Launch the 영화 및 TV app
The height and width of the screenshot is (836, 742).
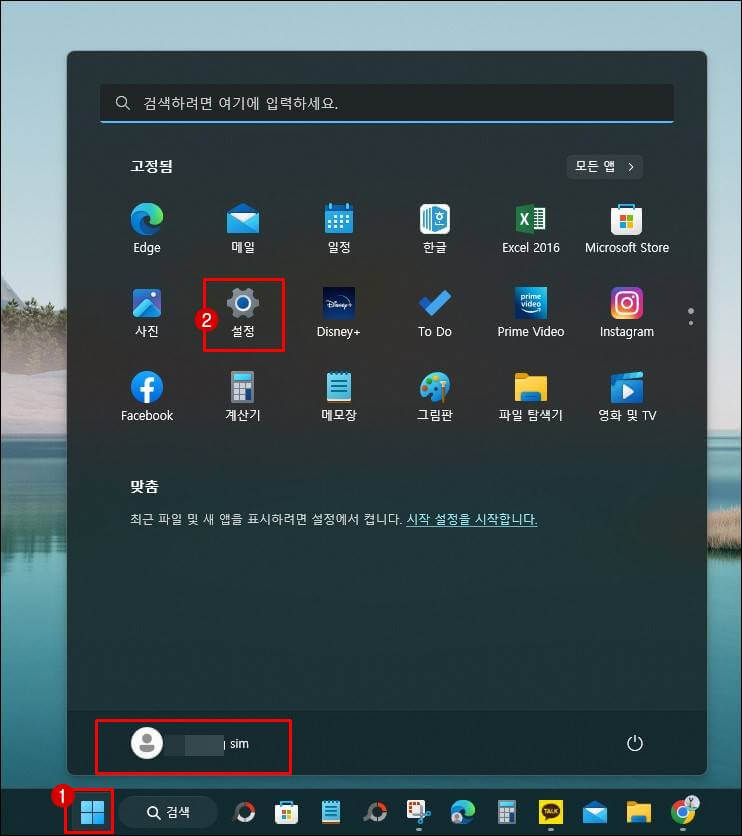[x=626, y=397]
